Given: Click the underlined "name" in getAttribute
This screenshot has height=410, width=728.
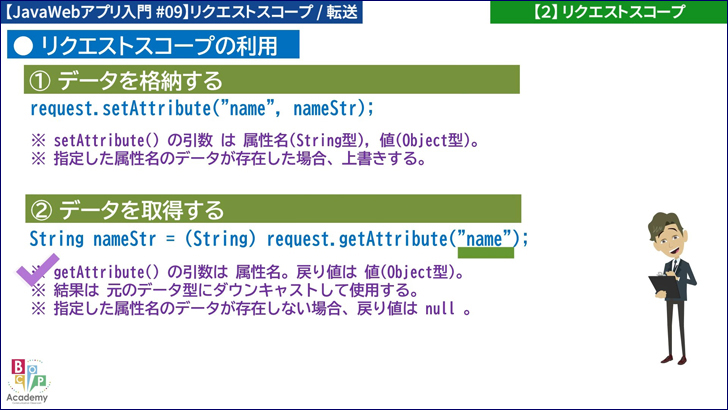Looking at the screenshot, I should [x=485, y=238].
